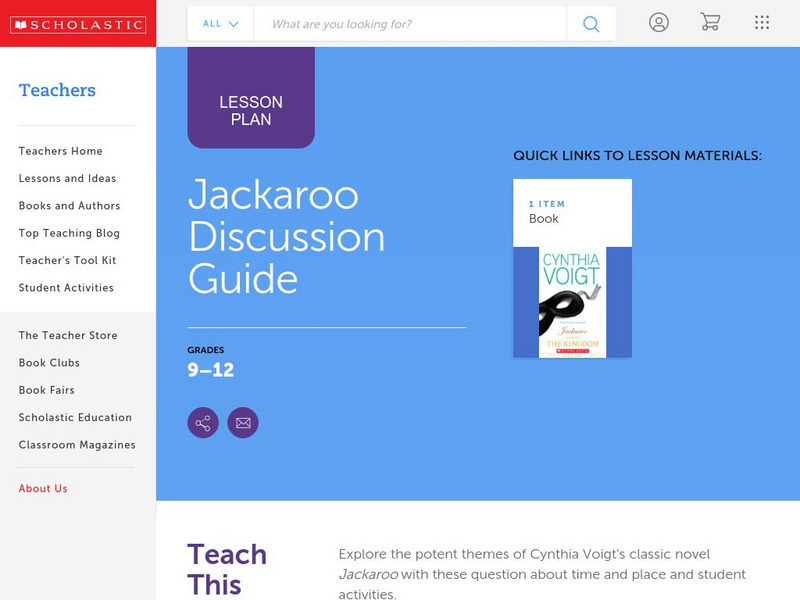Email the lesson plan using the envelope icon
The image size is (800, 600).
click(x=243, y=421)
